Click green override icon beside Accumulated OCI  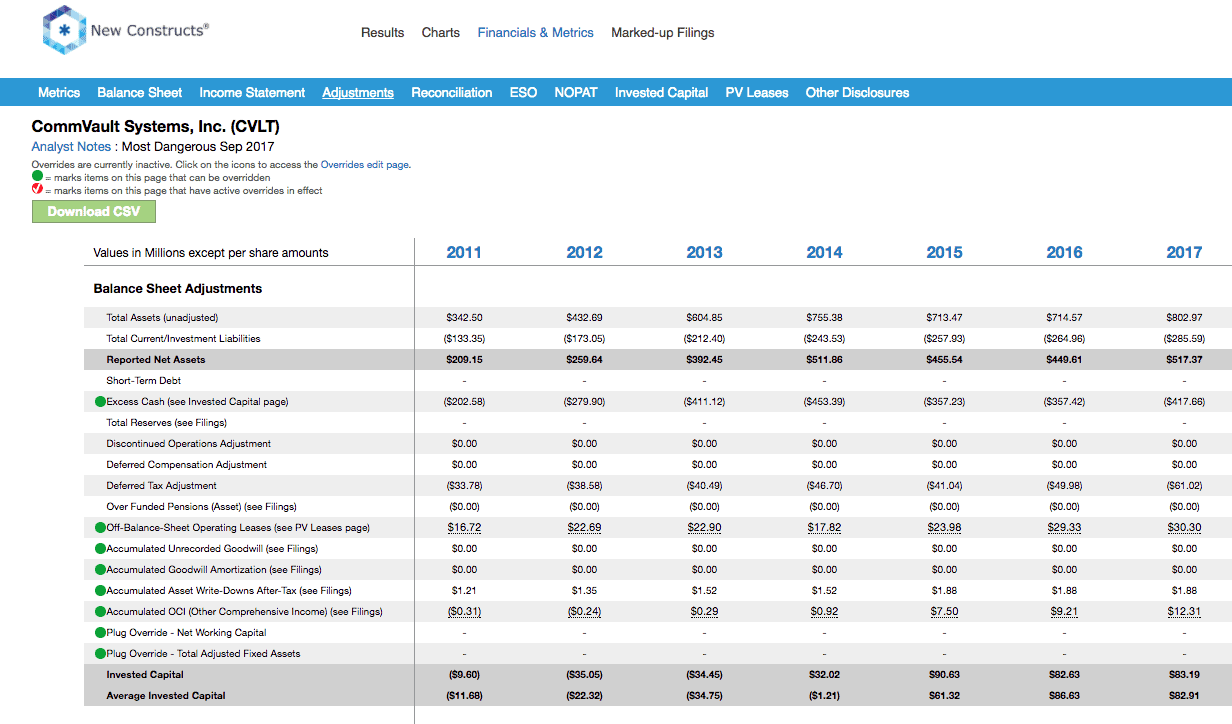(100, 612)
